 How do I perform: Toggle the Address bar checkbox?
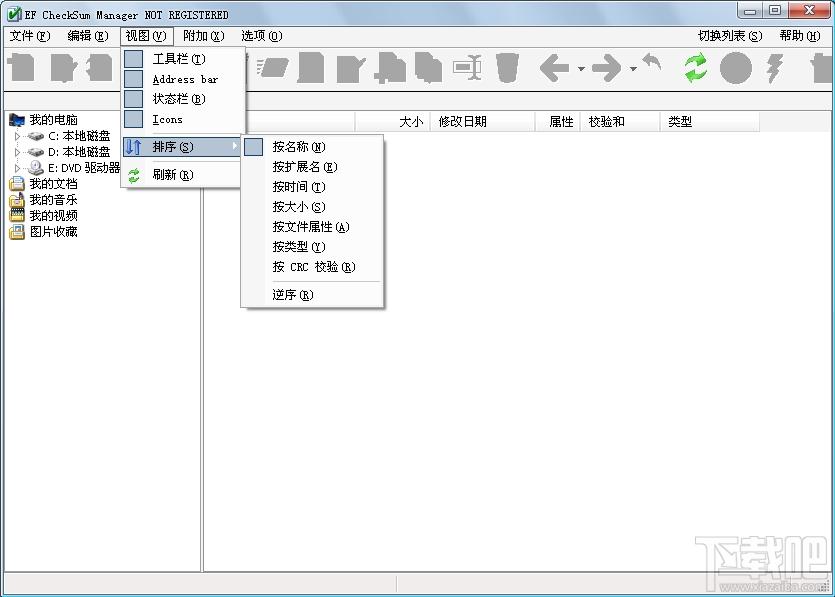click(x=133, y=79)
